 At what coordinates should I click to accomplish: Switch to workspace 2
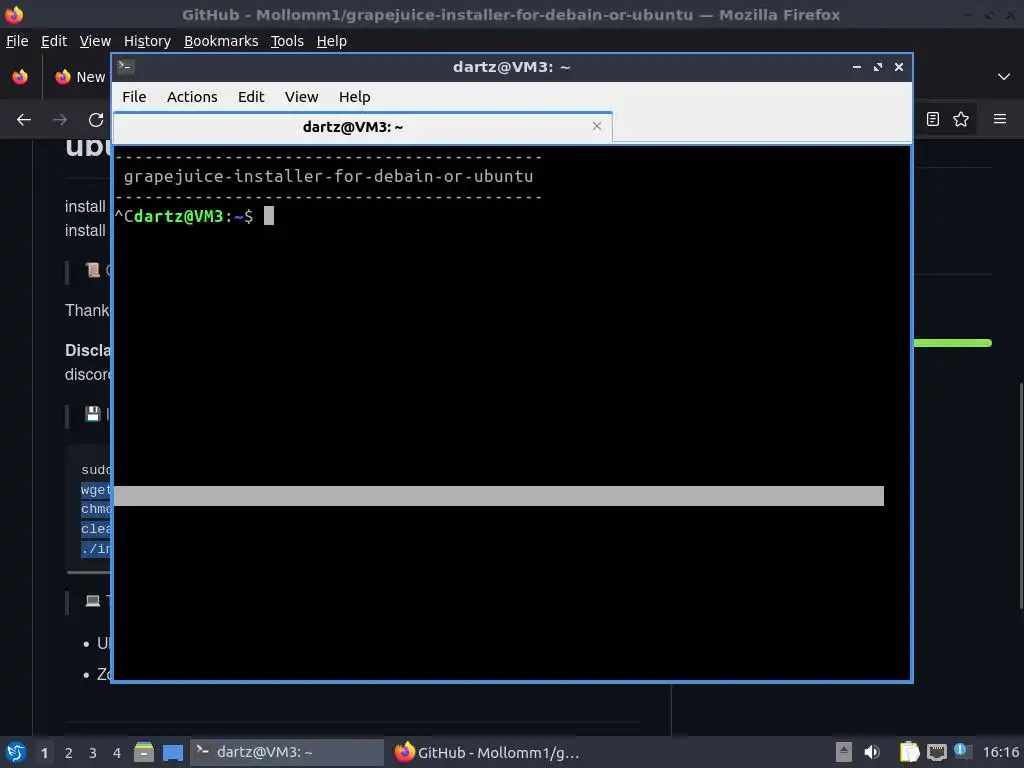69,753
